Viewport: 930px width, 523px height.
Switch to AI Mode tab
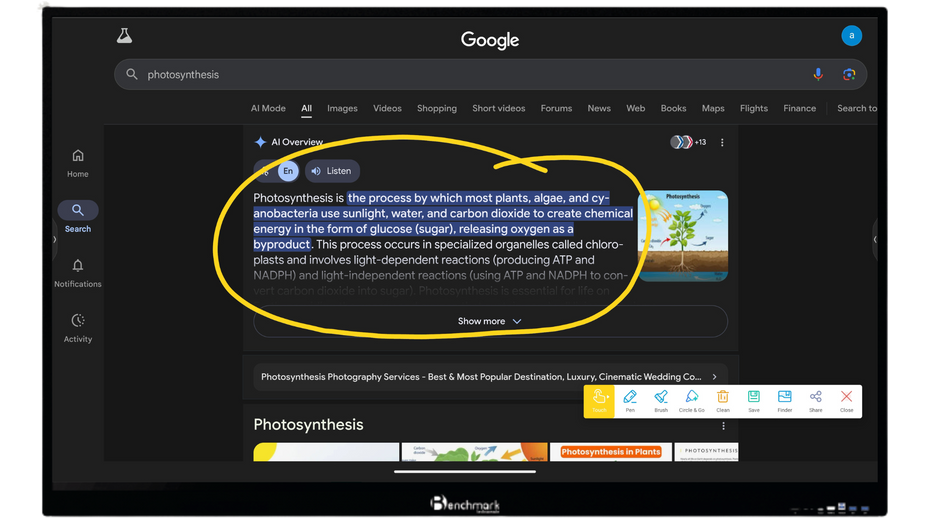pyautogui.click(x=268, y=109)
